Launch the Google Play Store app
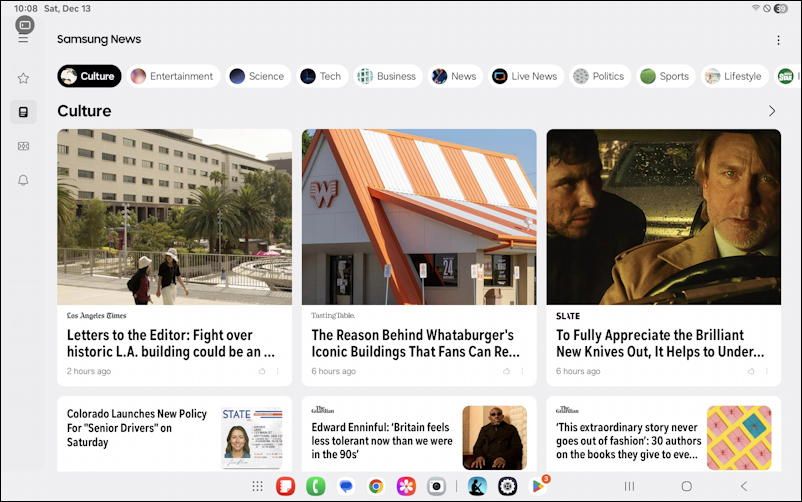This screenshot has width=802, height=502. pos(538,486)
